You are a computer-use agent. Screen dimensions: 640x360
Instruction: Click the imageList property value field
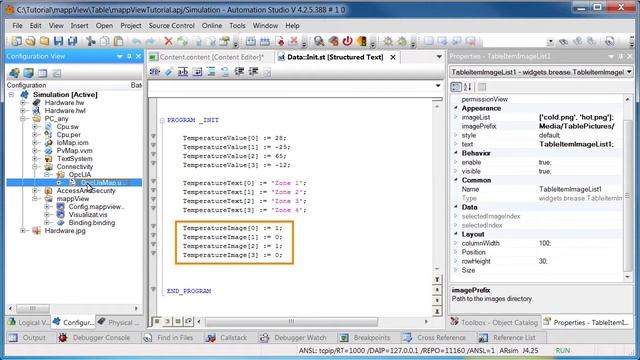579,117
